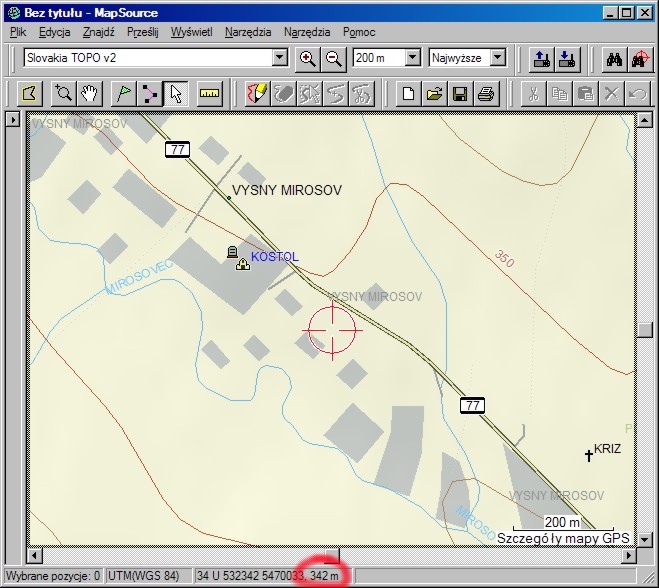Open the find places binoculars icon
Image resolution: width=659 pixels, height=588 pixels.
point(614,58)
